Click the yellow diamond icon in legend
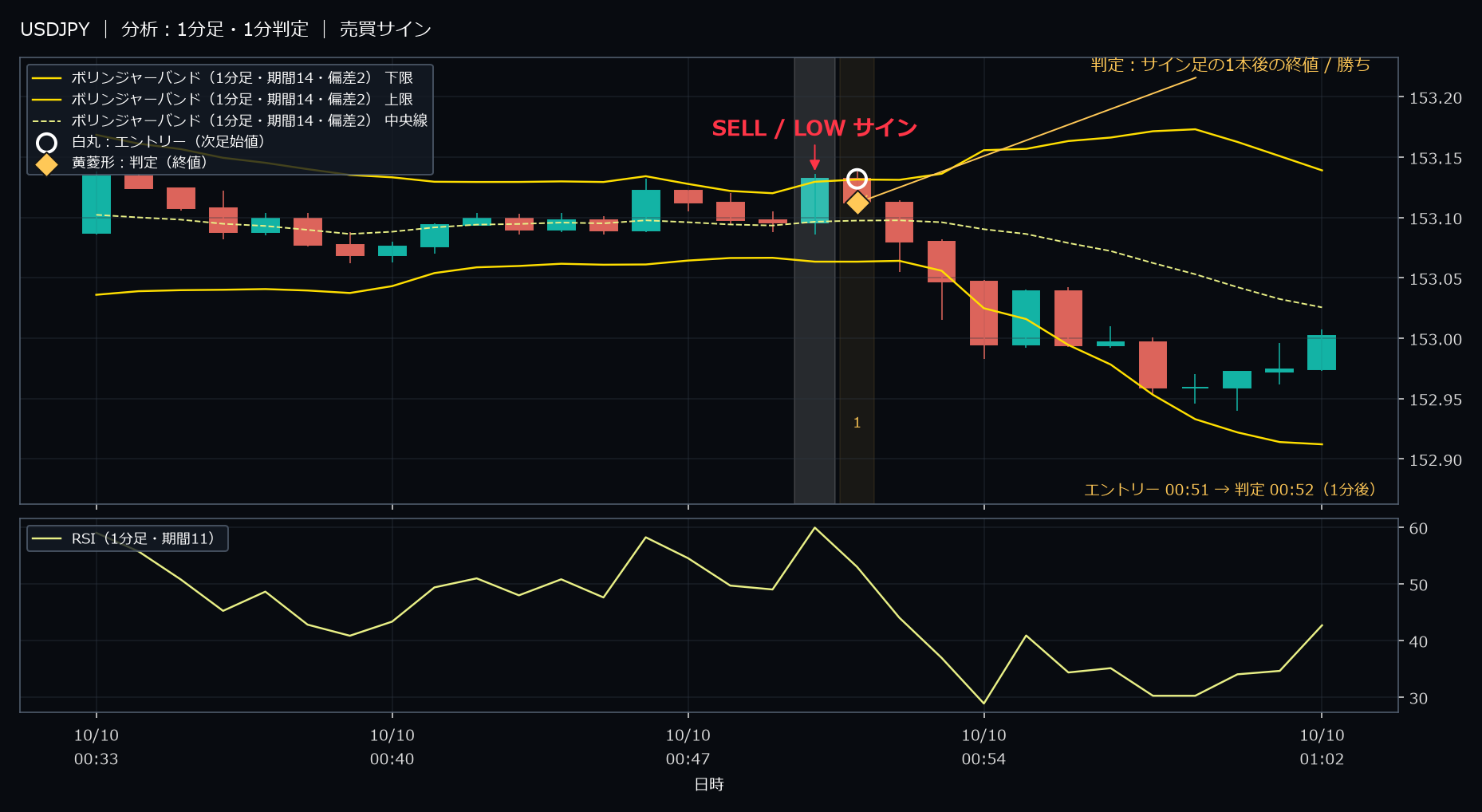The image size is (1482, 812). 47,164
